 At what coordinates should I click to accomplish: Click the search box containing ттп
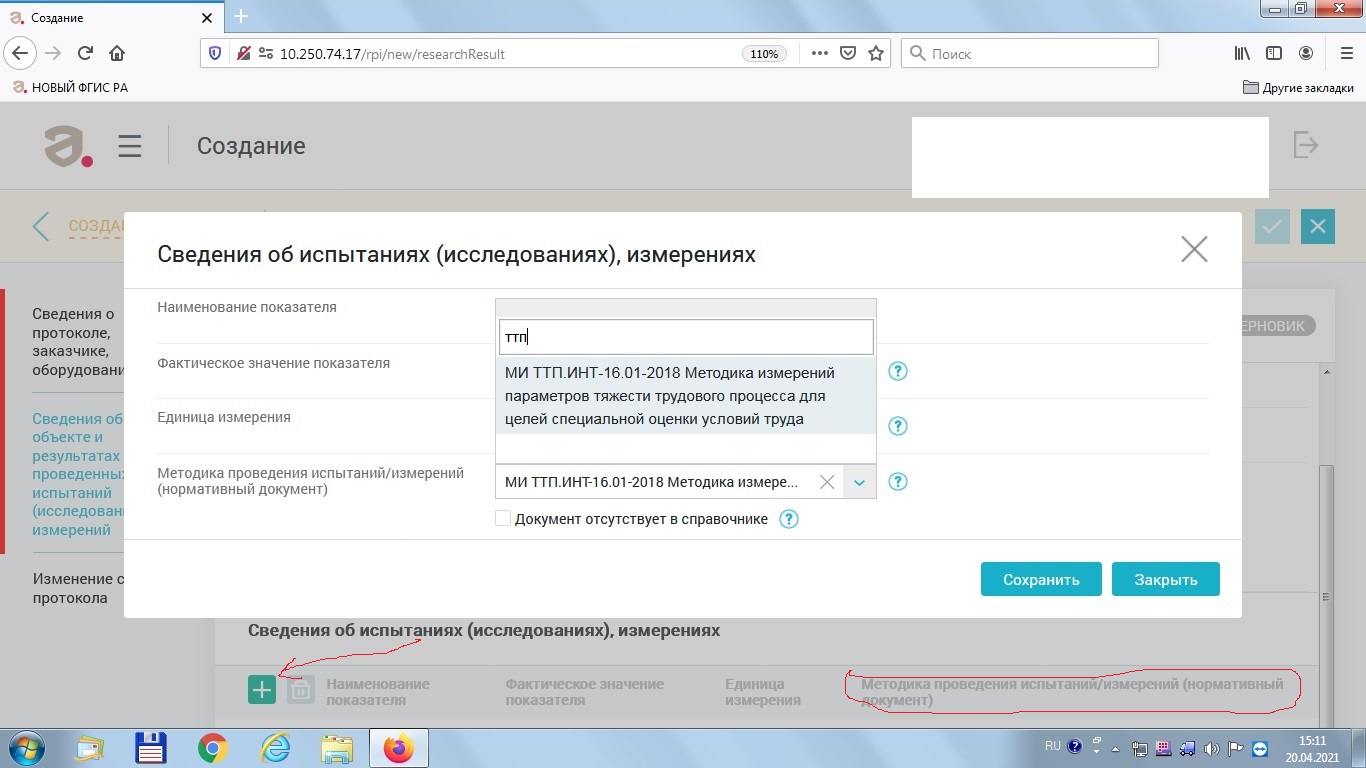(x=686, y=337)
